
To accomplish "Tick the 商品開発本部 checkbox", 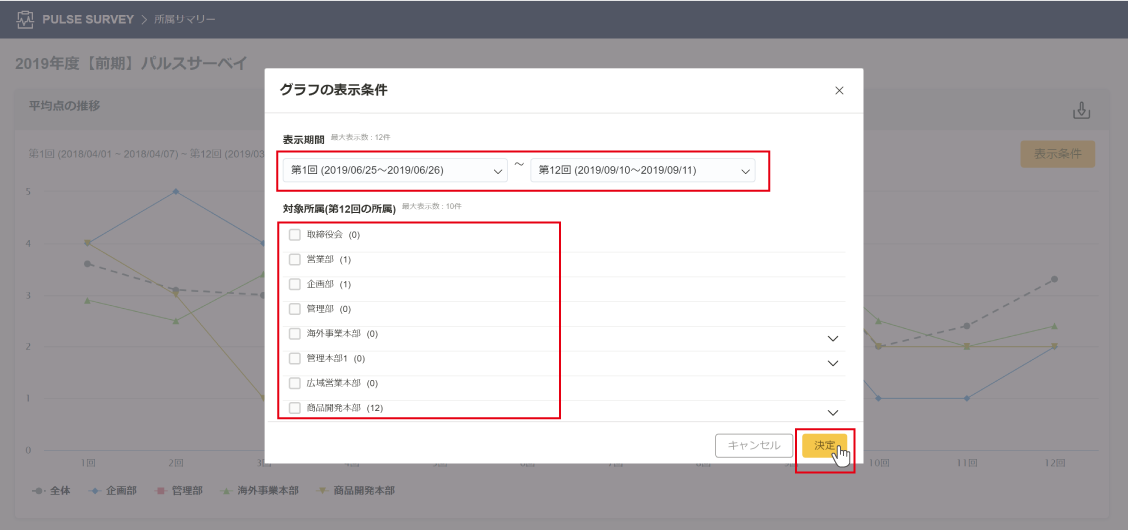I will [x=295, y=408].
